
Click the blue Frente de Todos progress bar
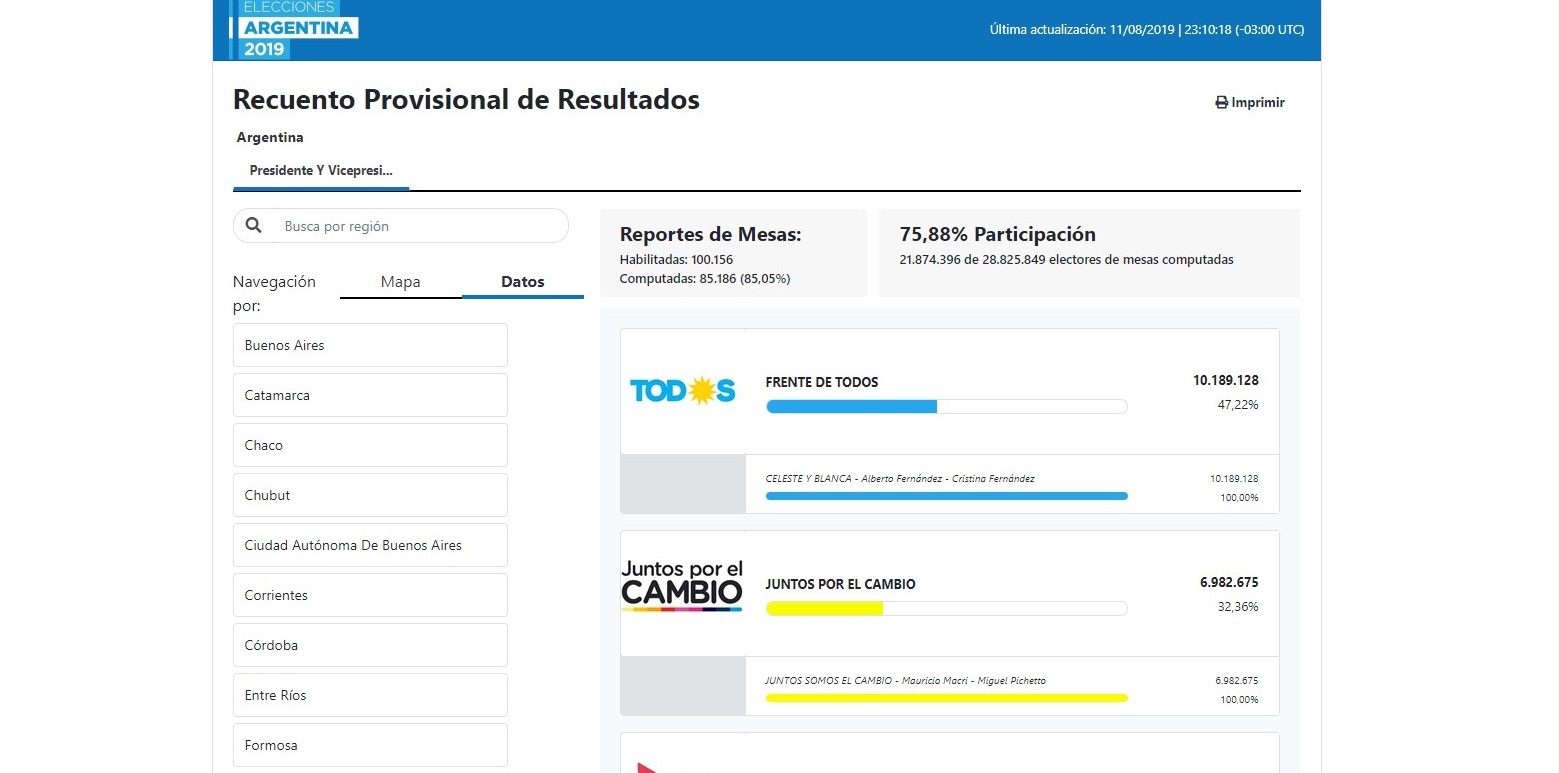946,406
